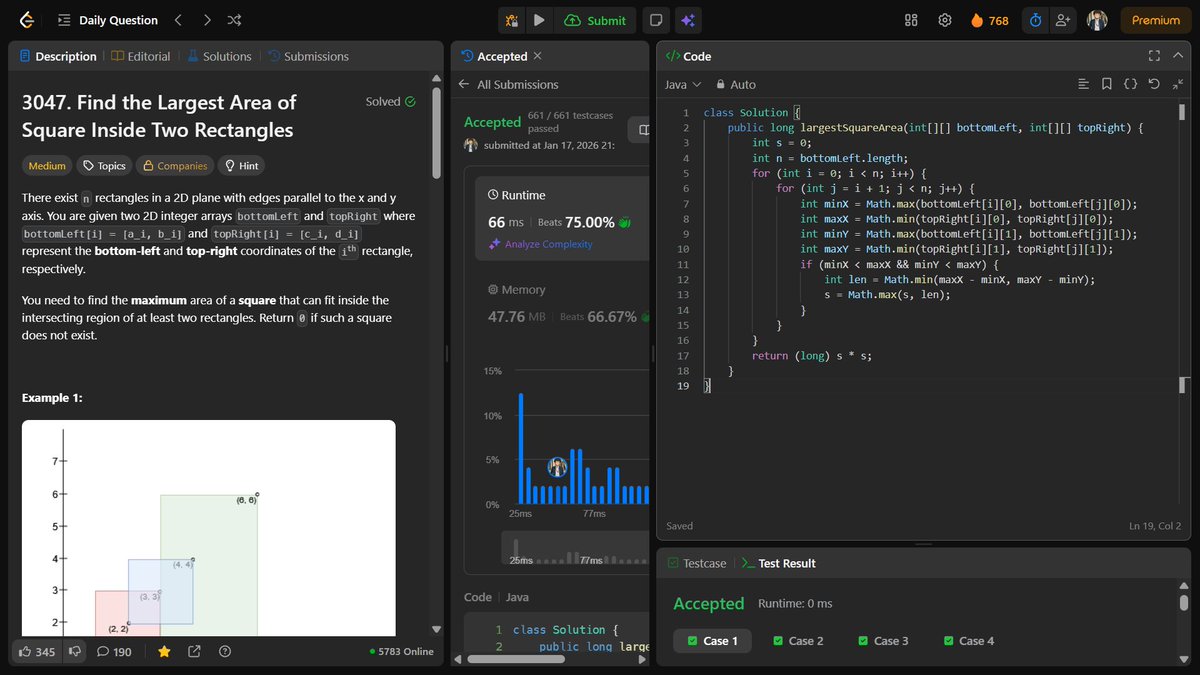The height and width of the screenshot is (675, 1200).
Task: Open the Test Result tab
Action: tap(778, 563)
